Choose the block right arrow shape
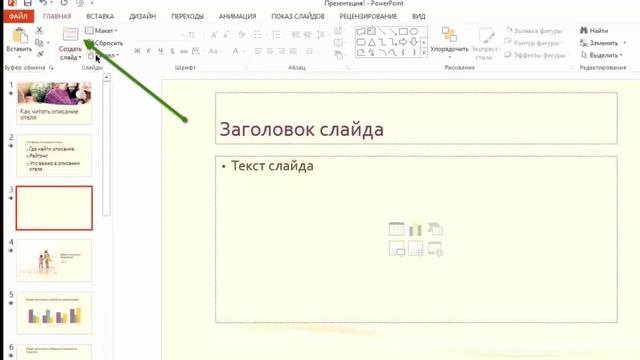 click(x=403, y=42)
